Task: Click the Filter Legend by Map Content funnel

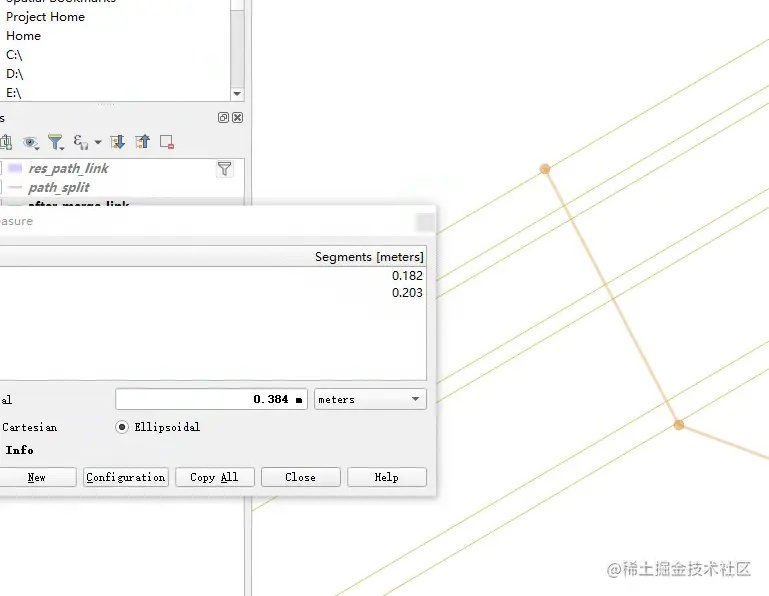Action: pos(55,142)
